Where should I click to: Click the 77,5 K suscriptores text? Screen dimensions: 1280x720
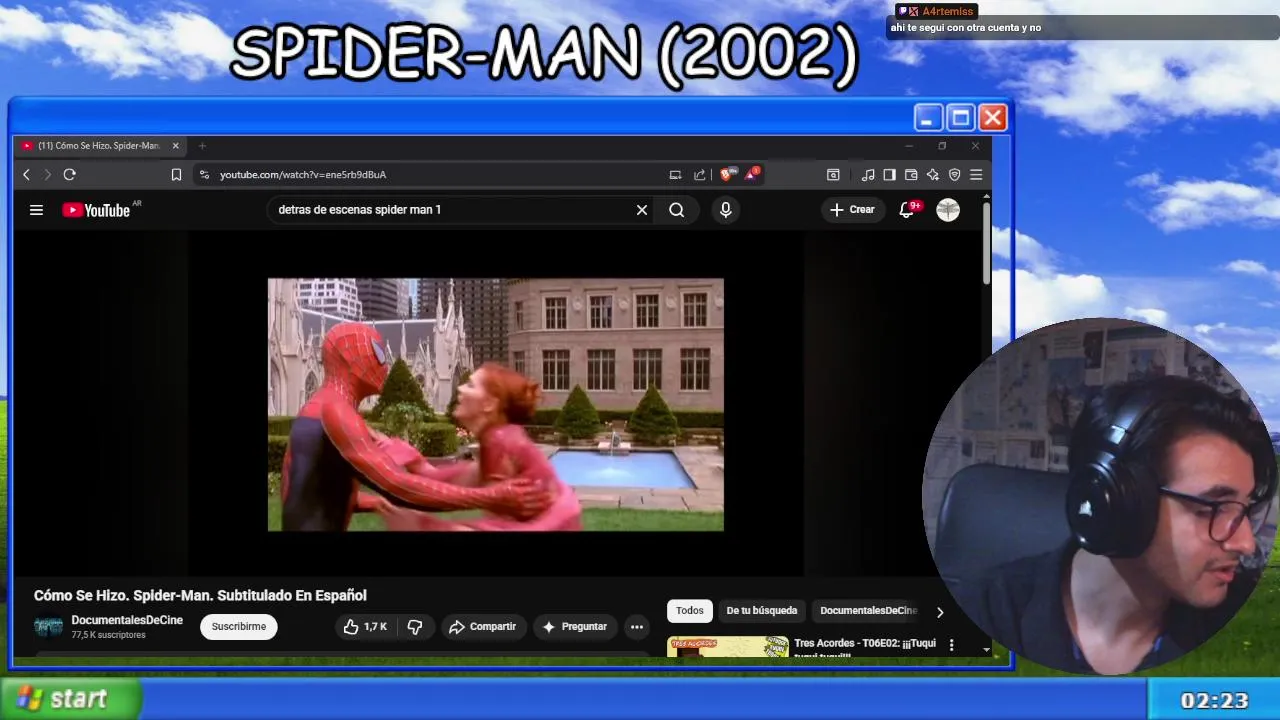coord(108,635)
